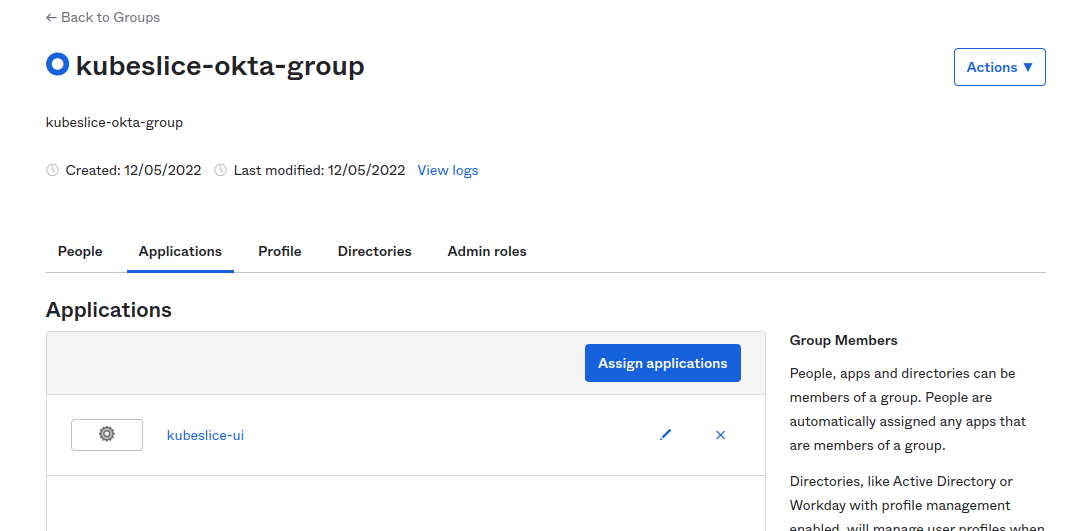Go back to Groups
The image size is (1066, 531).
(103, 18)
